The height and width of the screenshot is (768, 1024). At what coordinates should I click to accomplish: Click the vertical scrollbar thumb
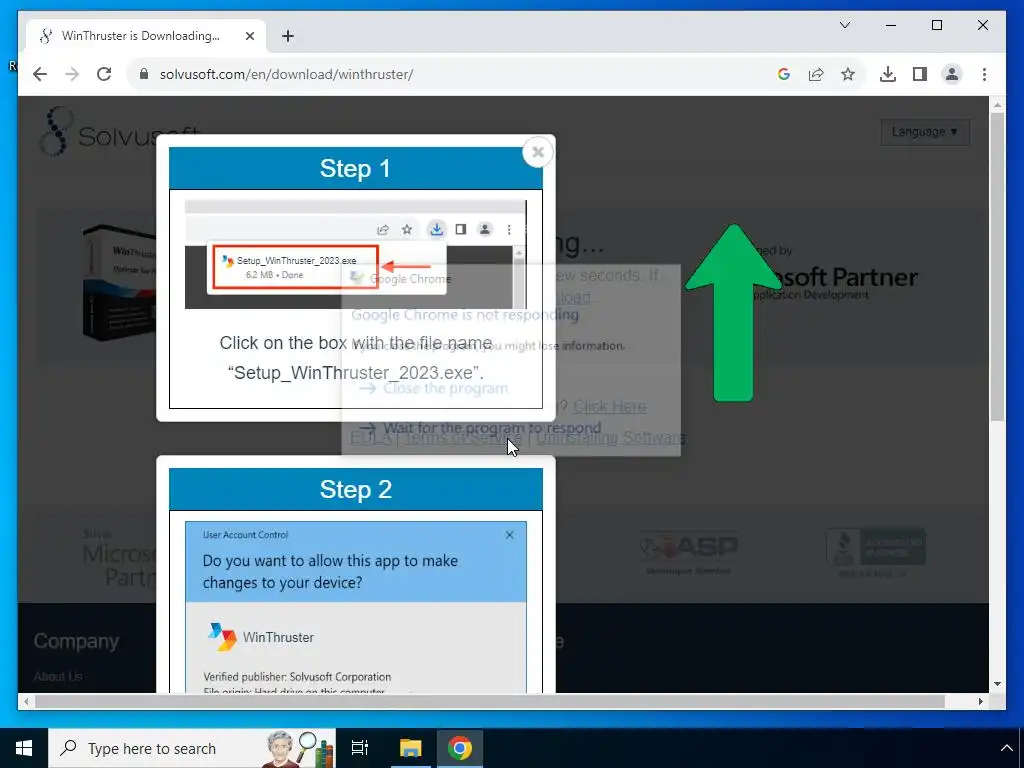(x=997, y=266)
